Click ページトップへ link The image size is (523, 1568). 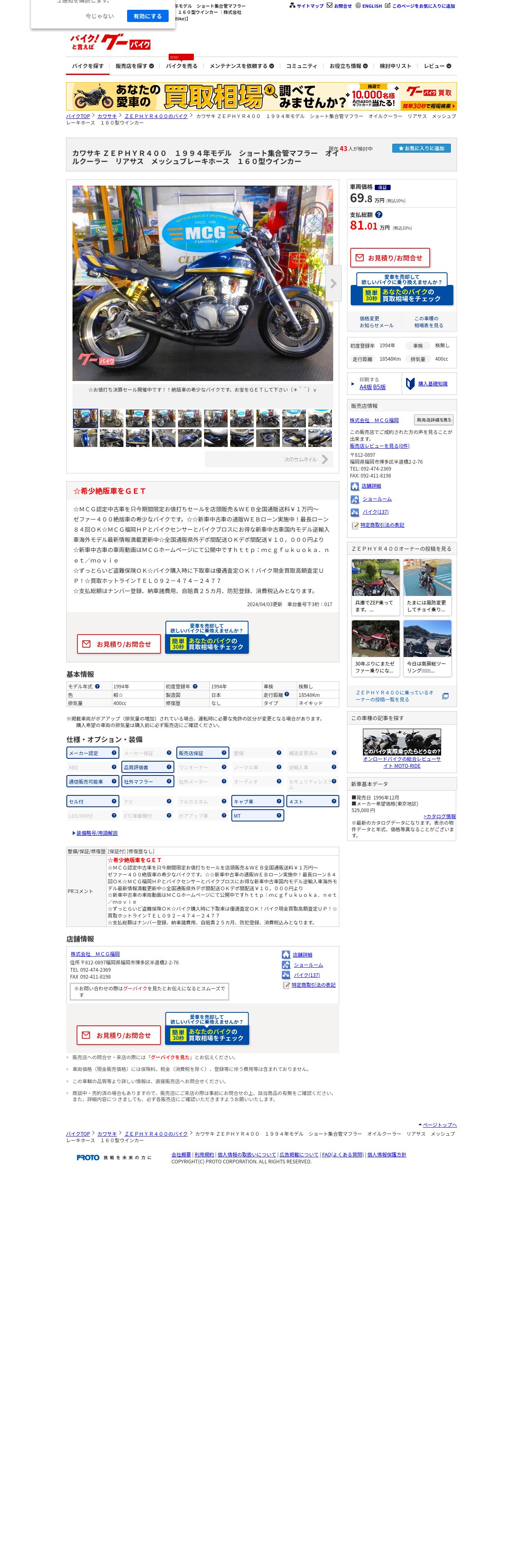(439, 1124)
